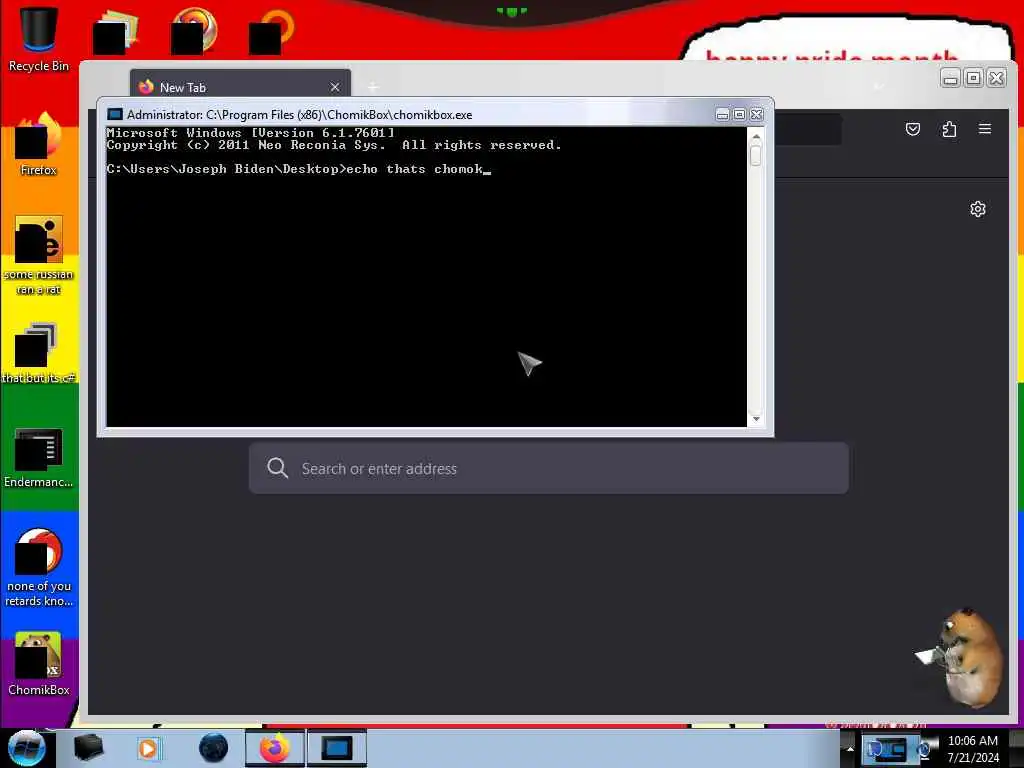Open the Endermanc... desktop icon
The height and width of the screenshot is (768, 1024).
pos(39,457)
